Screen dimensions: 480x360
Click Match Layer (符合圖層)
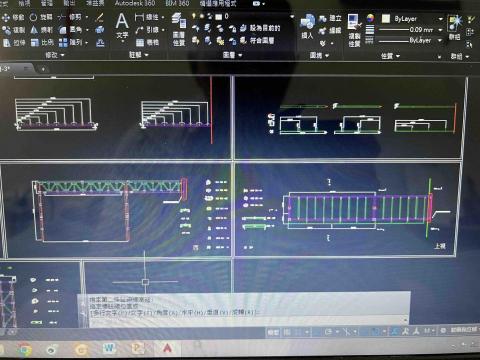point(257,40)
